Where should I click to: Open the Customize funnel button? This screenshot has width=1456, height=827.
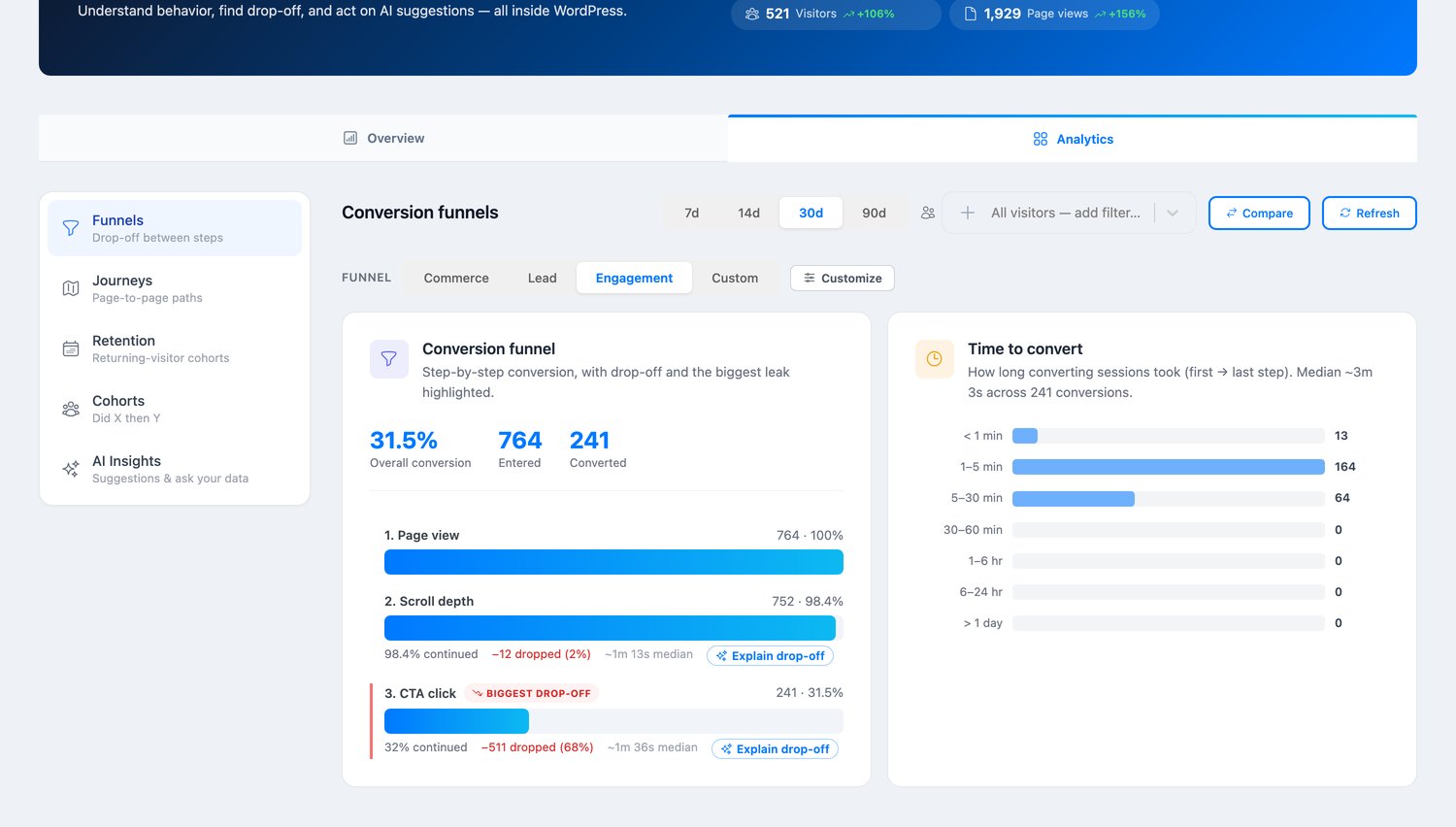click(843, 278)
